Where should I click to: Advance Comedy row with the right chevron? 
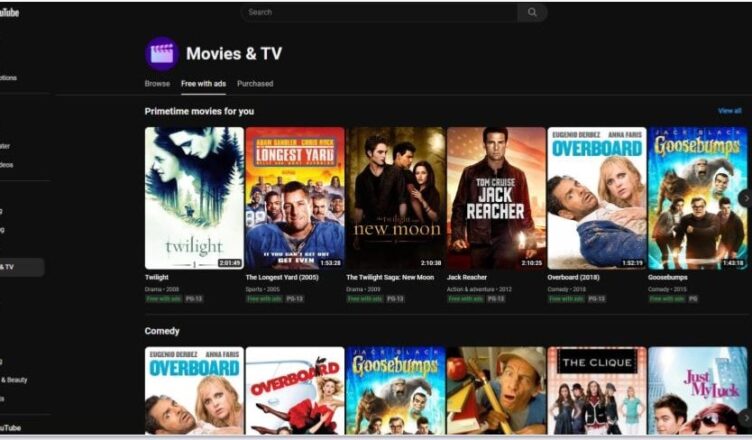point(746,417)
